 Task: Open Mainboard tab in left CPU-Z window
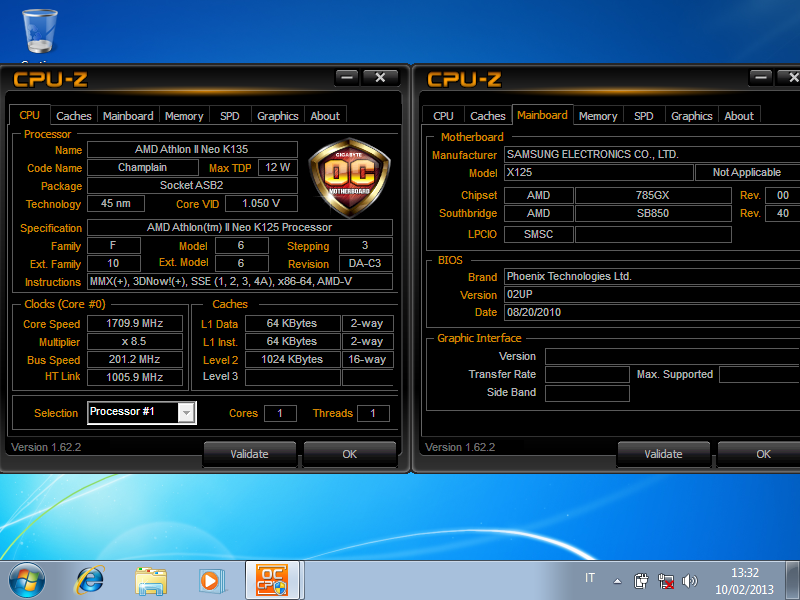pos(128,116)
